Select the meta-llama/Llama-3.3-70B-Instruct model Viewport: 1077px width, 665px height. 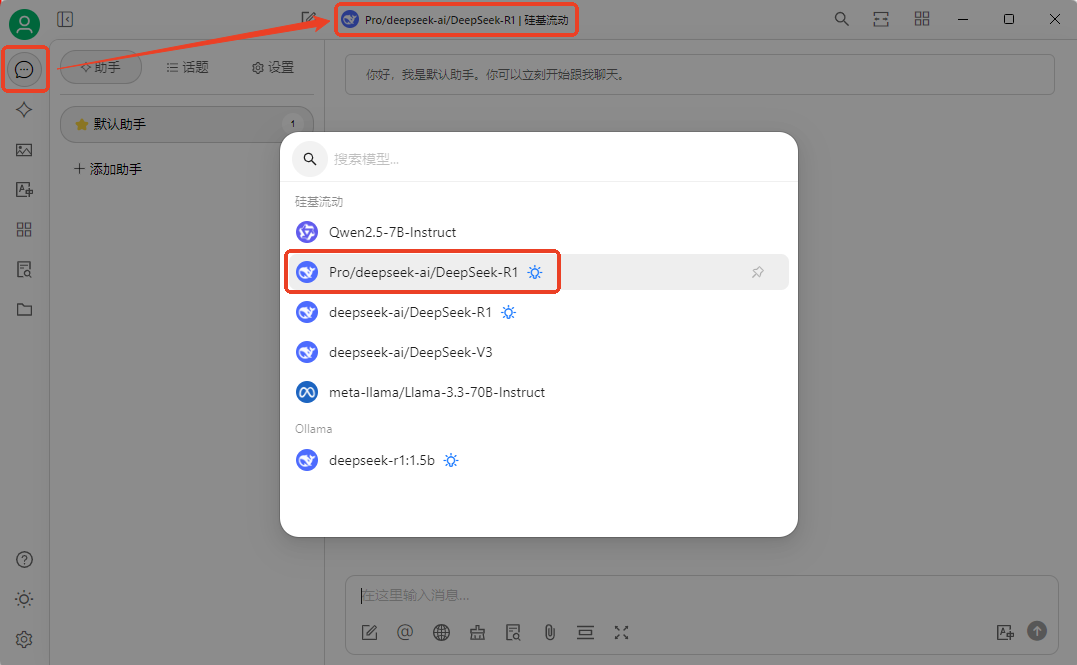536,392
